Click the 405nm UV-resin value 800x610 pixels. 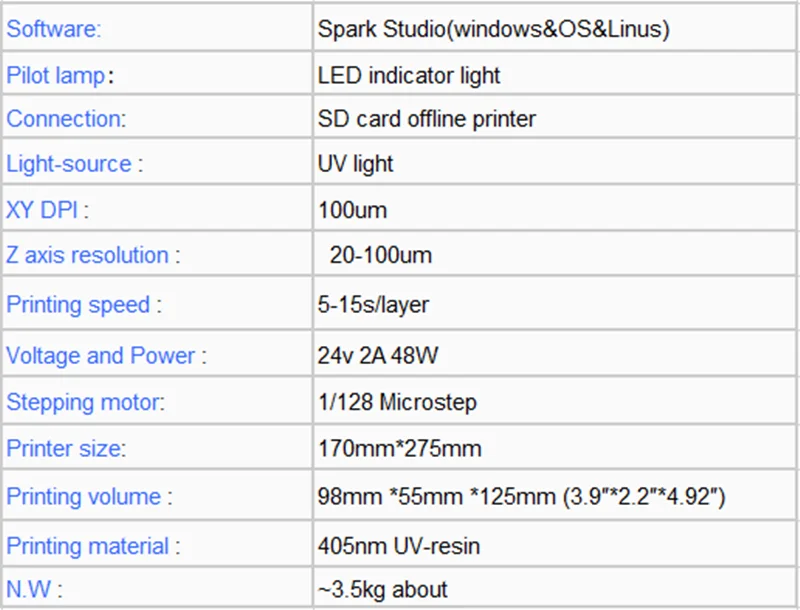[398, 546]
